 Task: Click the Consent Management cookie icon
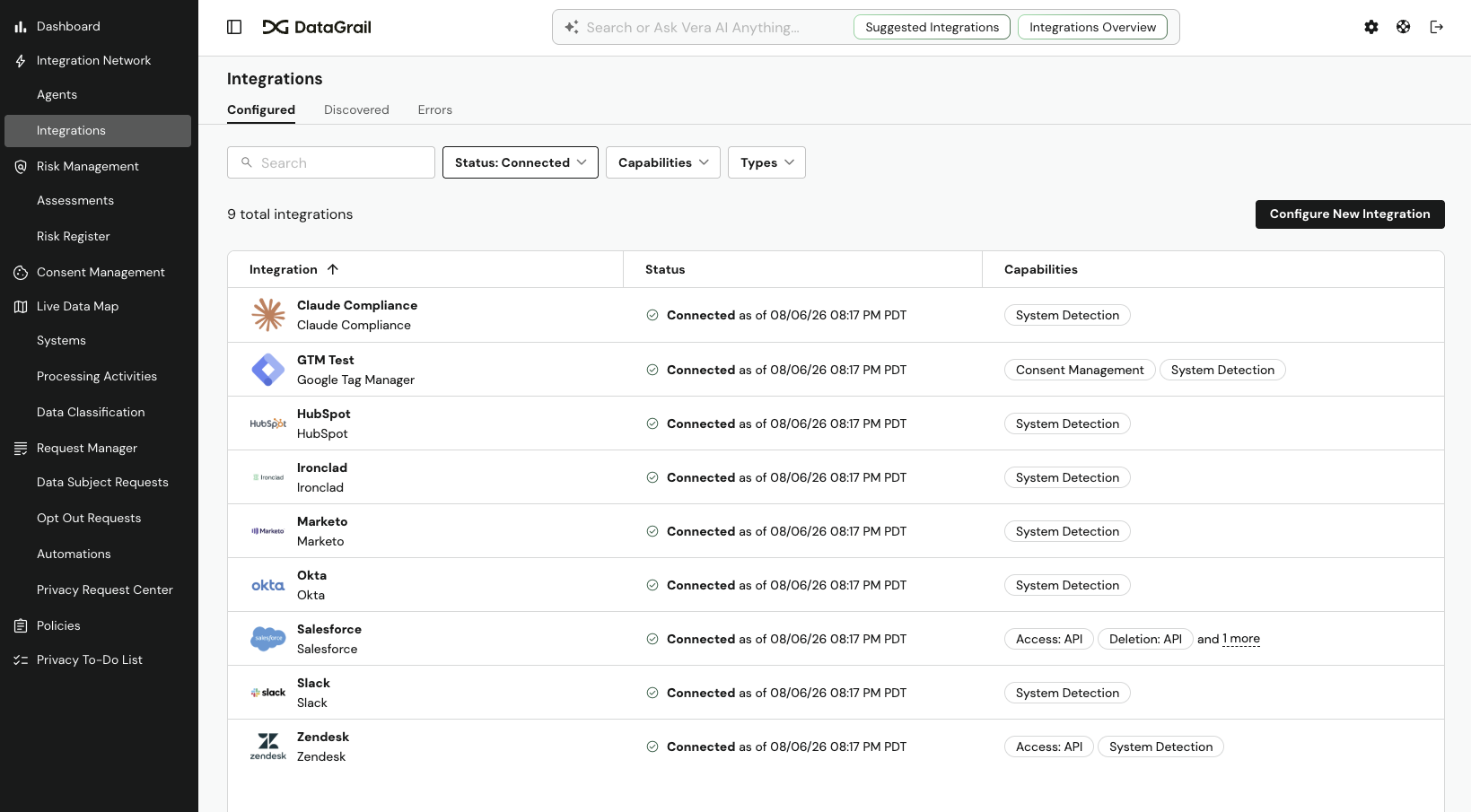[x=21, y=273]
